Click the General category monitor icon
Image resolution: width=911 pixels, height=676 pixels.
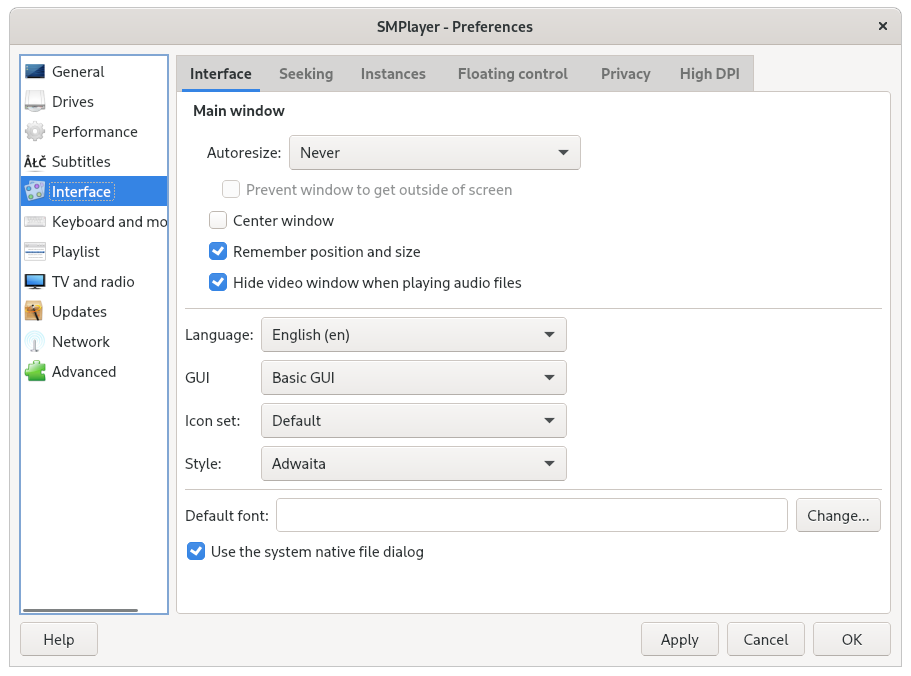[x=35, y=72]
